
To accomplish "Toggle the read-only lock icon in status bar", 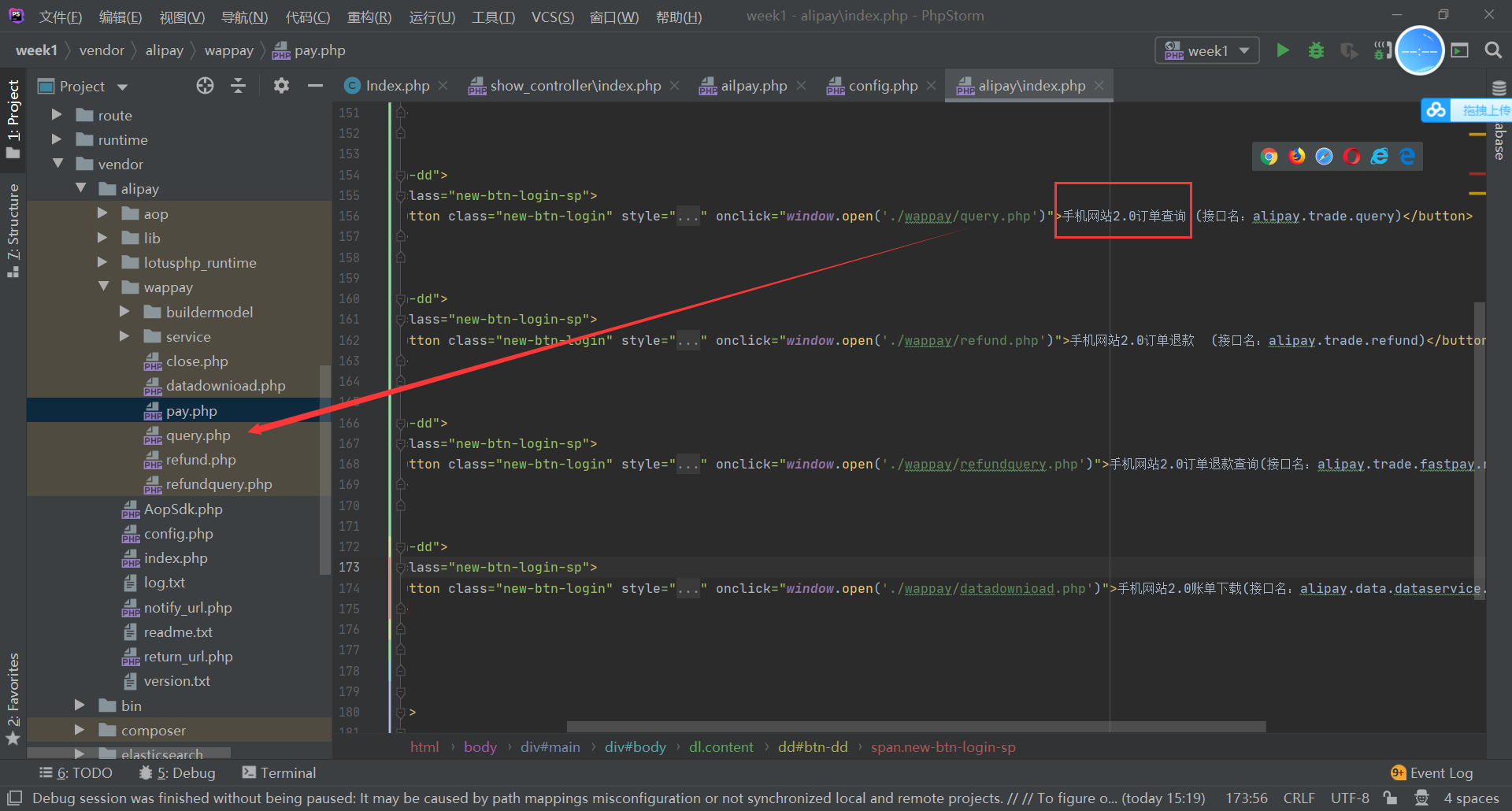I will 1391,798.
